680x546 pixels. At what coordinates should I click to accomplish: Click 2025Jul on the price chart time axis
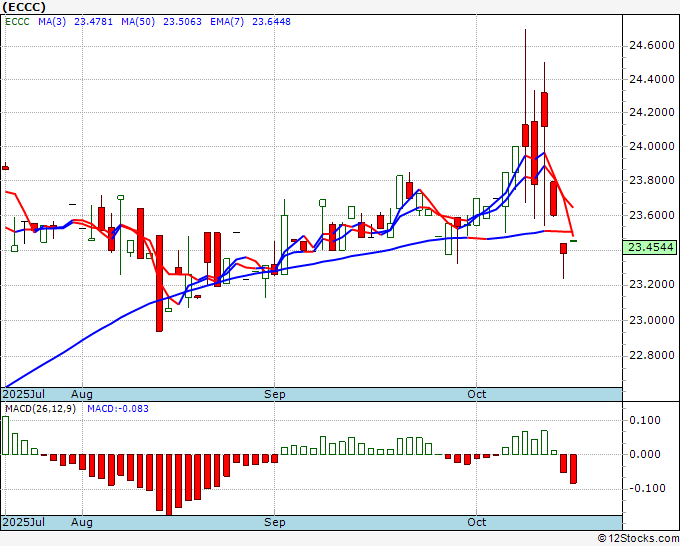[x=24, y=394]
